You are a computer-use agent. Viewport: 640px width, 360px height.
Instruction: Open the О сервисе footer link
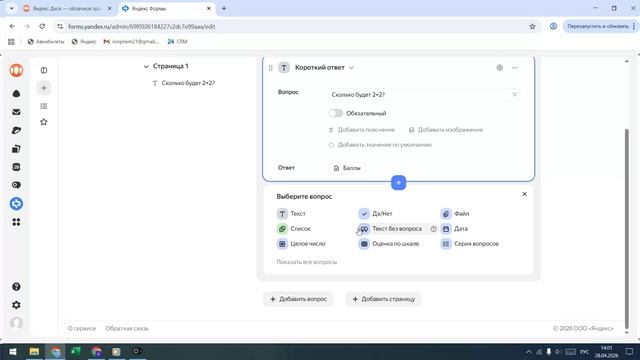click(x=82, y=328)
